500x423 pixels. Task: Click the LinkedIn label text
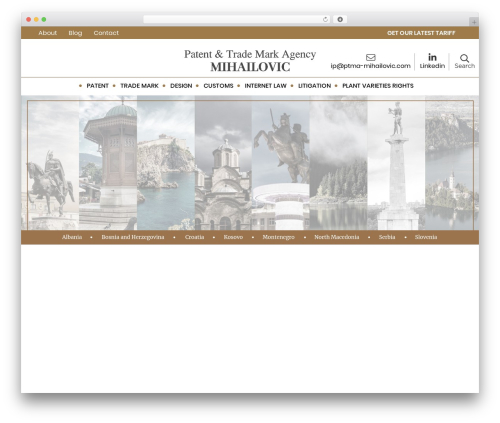pyautogui.click(x=432, y=66)
